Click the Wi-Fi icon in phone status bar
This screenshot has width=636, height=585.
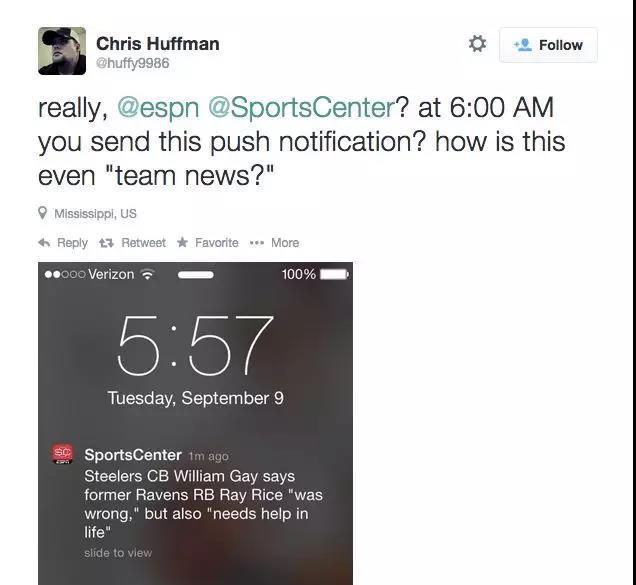click(148, 275)
